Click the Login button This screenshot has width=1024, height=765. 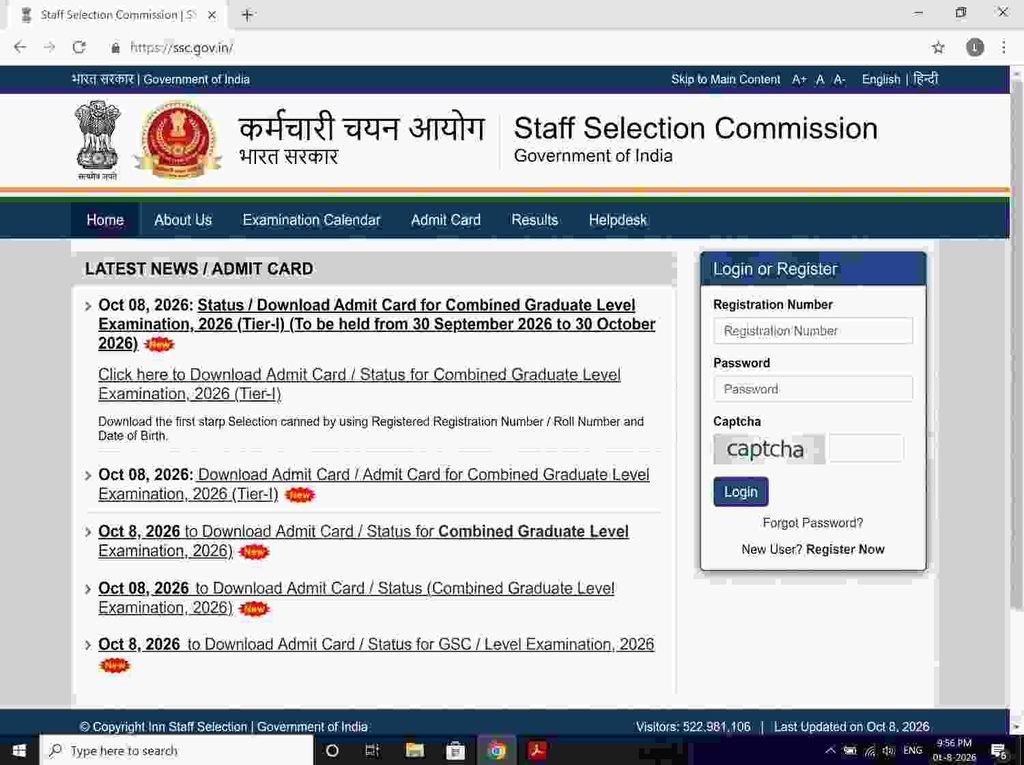click(x=741, y=492)
